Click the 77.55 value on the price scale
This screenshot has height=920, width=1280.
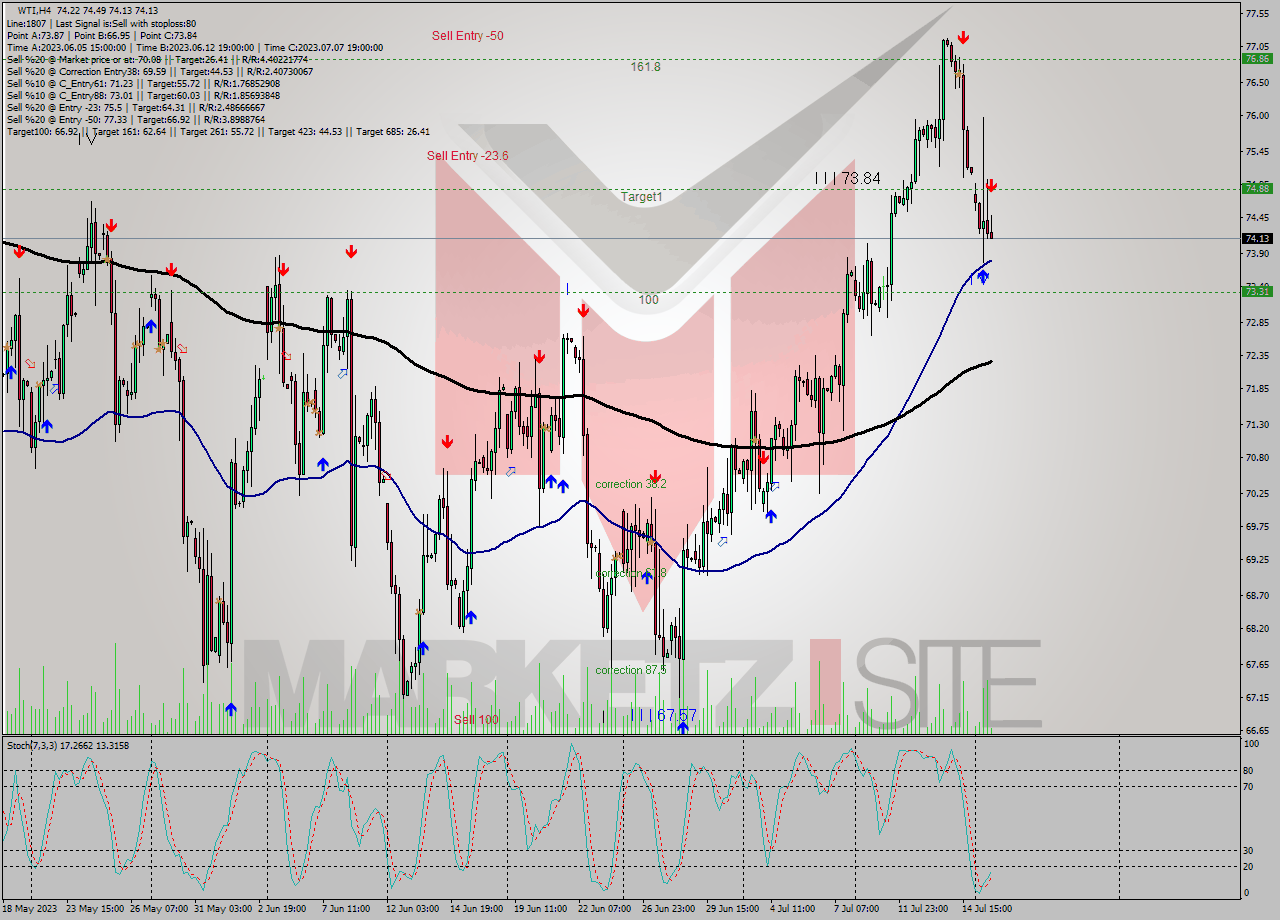tap(1256, 13)
